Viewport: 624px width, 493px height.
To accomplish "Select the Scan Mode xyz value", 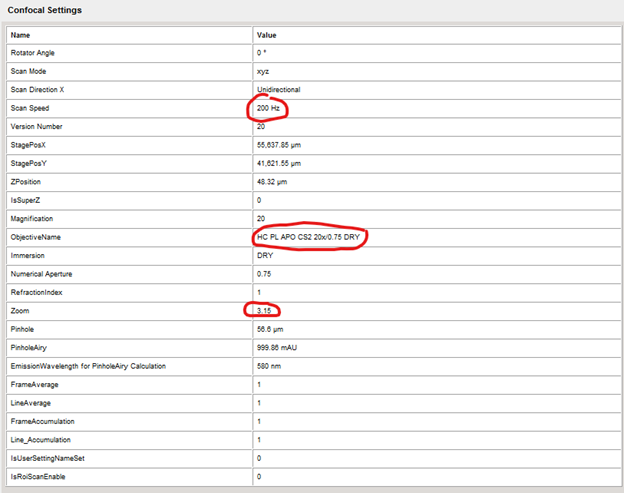I will [263, 71].
